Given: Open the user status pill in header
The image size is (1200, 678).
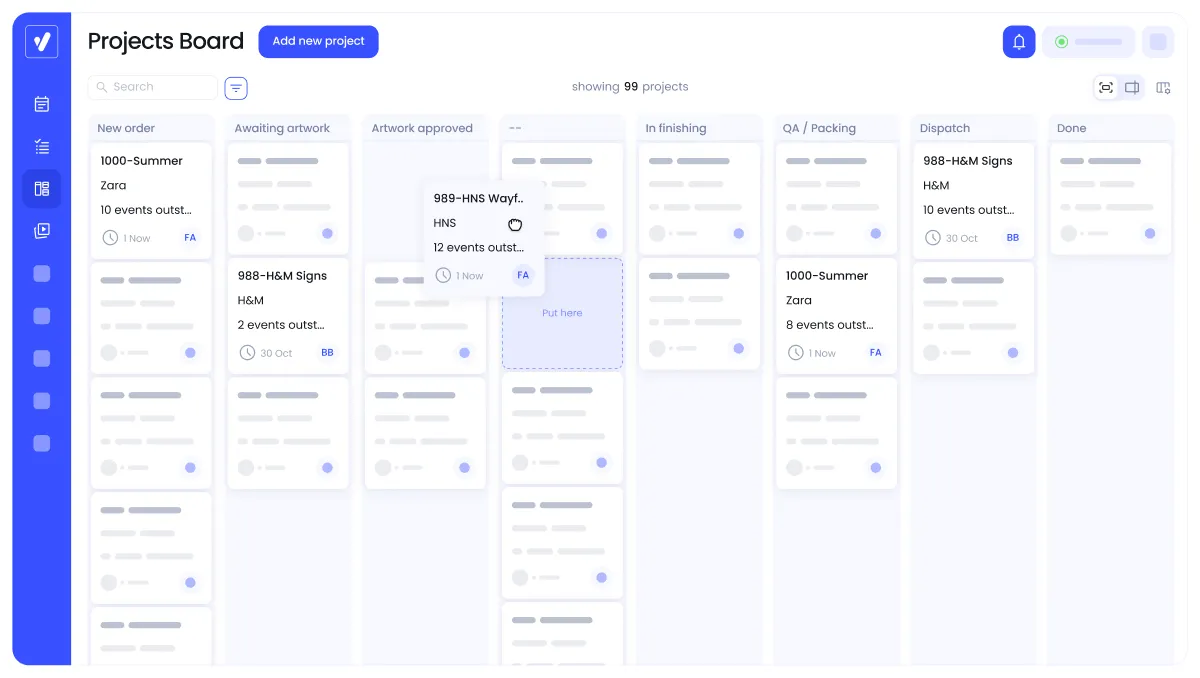Looking at the screenshot, I should tap(1088, 42).
